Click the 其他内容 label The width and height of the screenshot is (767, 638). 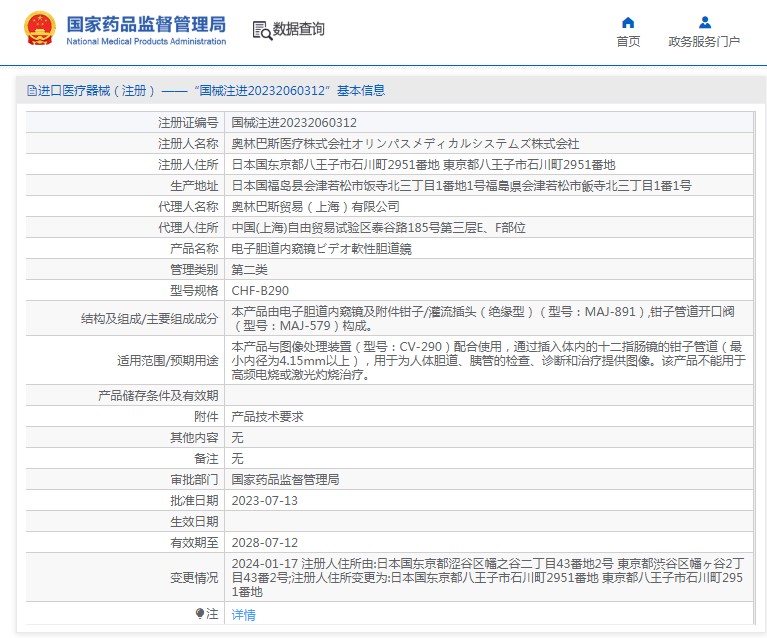click(194, 438)
